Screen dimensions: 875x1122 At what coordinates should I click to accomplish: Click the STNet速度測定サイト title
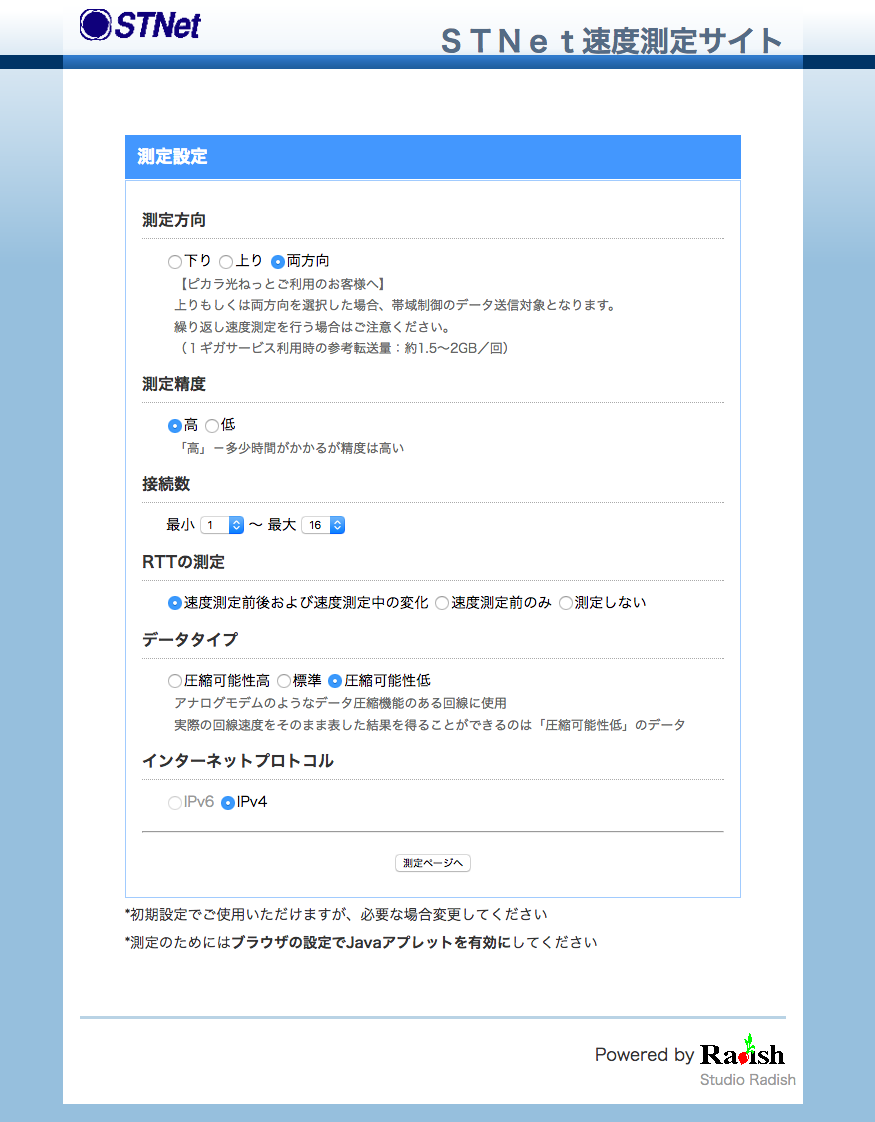click(x=612, y=41)
